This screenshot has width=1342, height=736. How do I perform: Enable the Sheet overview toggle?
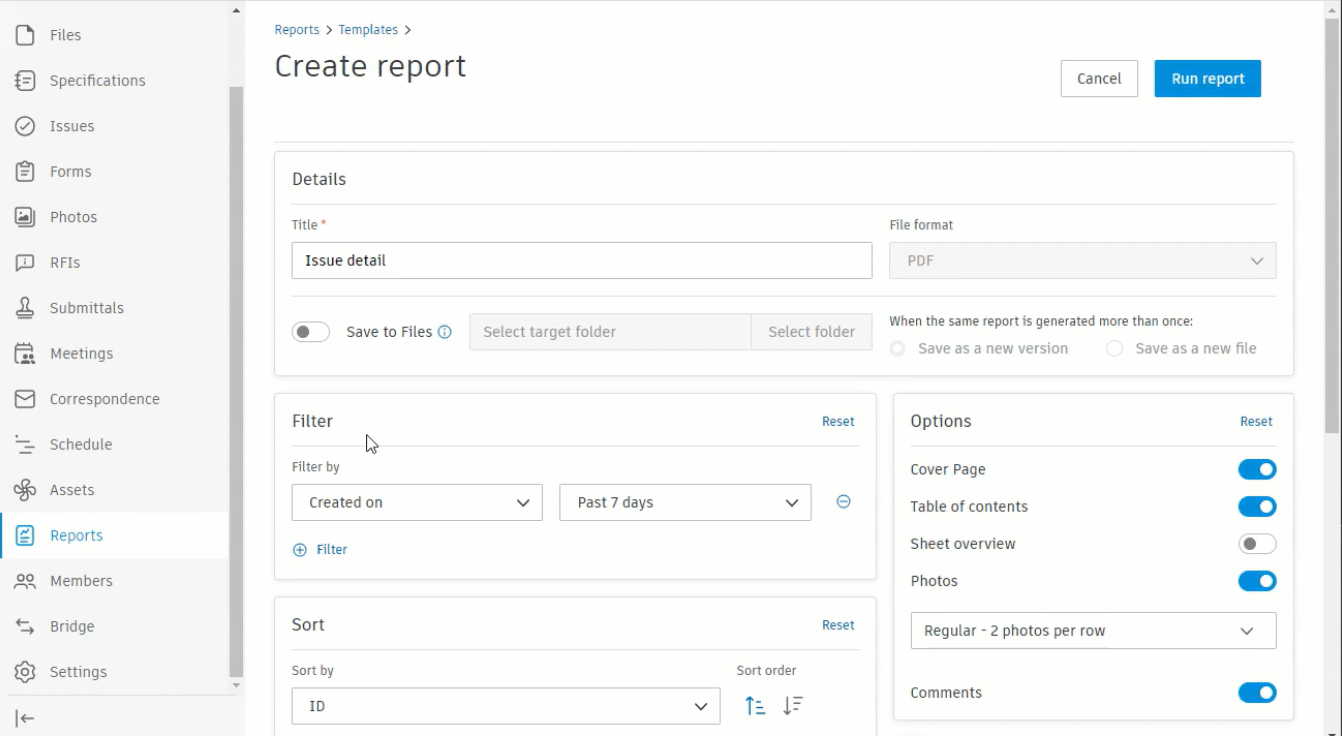1257,544
